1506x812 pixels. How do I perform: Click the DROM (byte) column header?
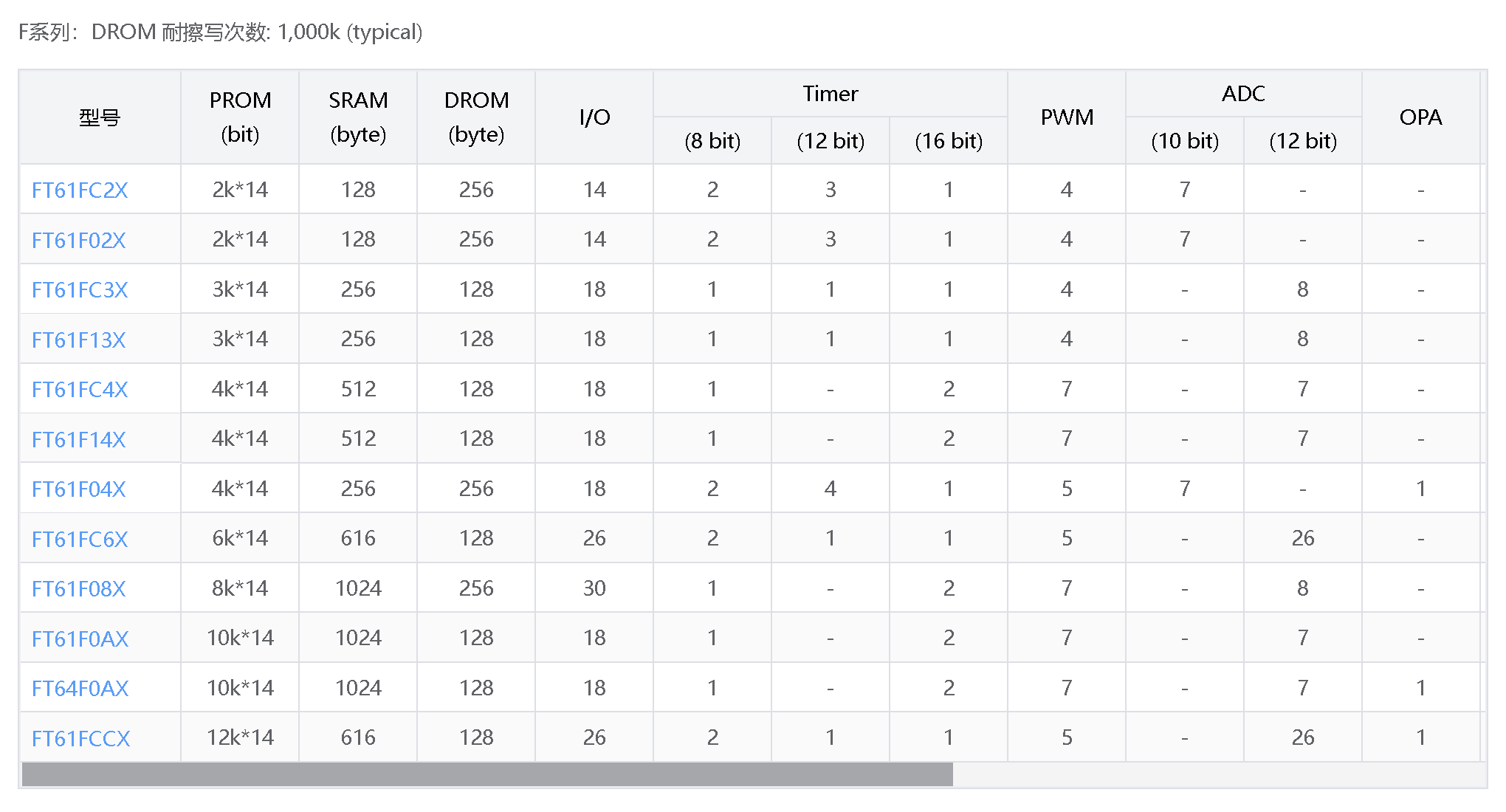pos(476,117)
